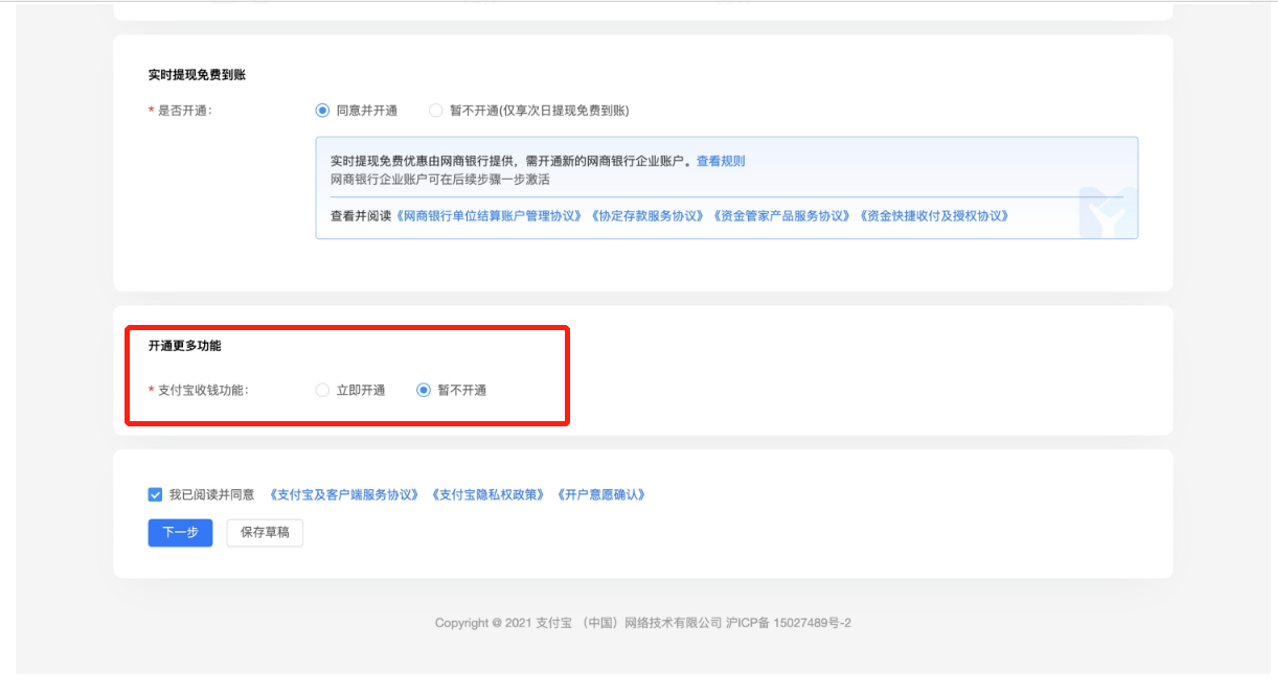
Task: Uncheck the 我已阅读并同意 checkbox
Action: coord(155,494)
